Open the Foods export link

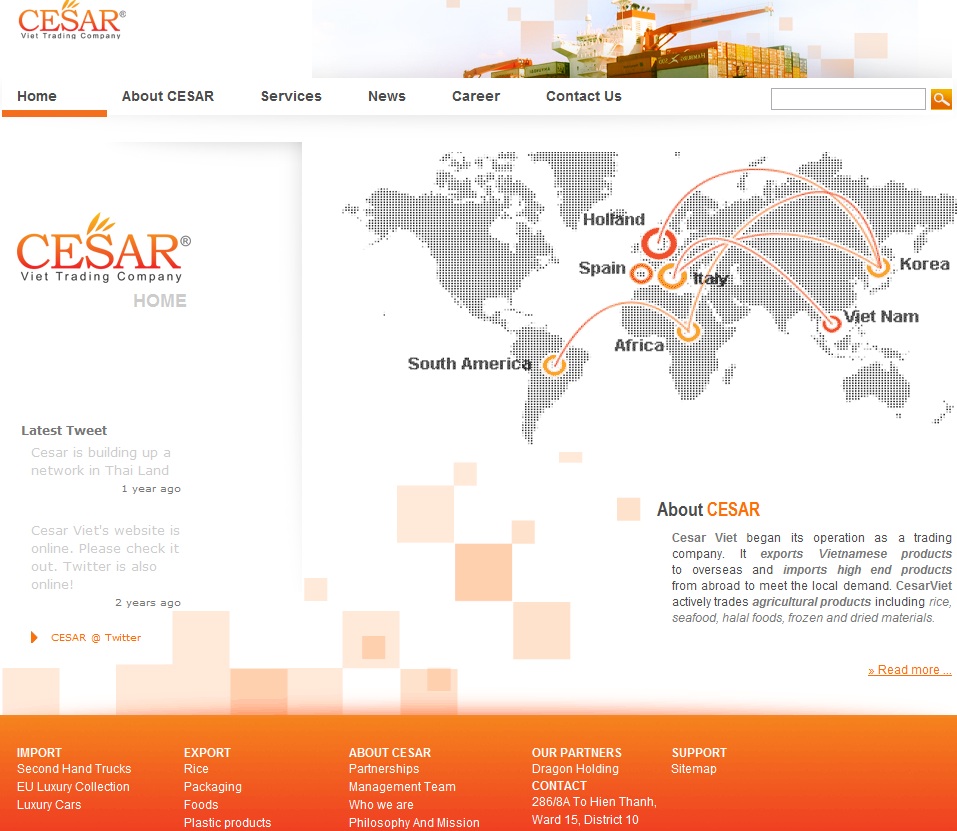201,805
